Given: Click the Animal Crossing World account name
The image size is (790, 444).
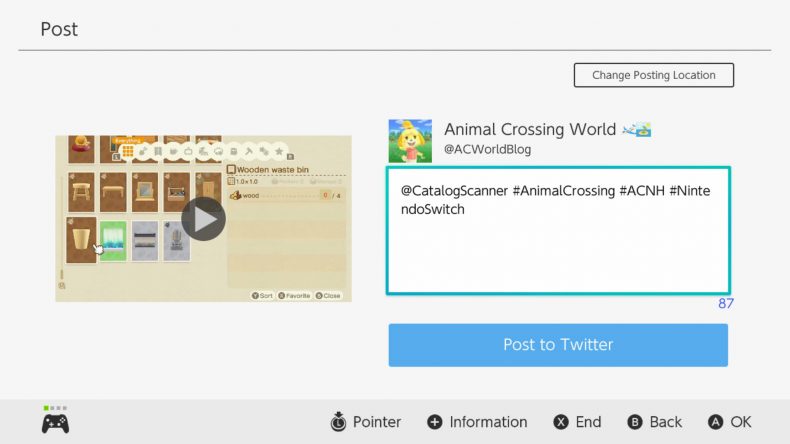Looking at the screenshot, I should point(528,129).
